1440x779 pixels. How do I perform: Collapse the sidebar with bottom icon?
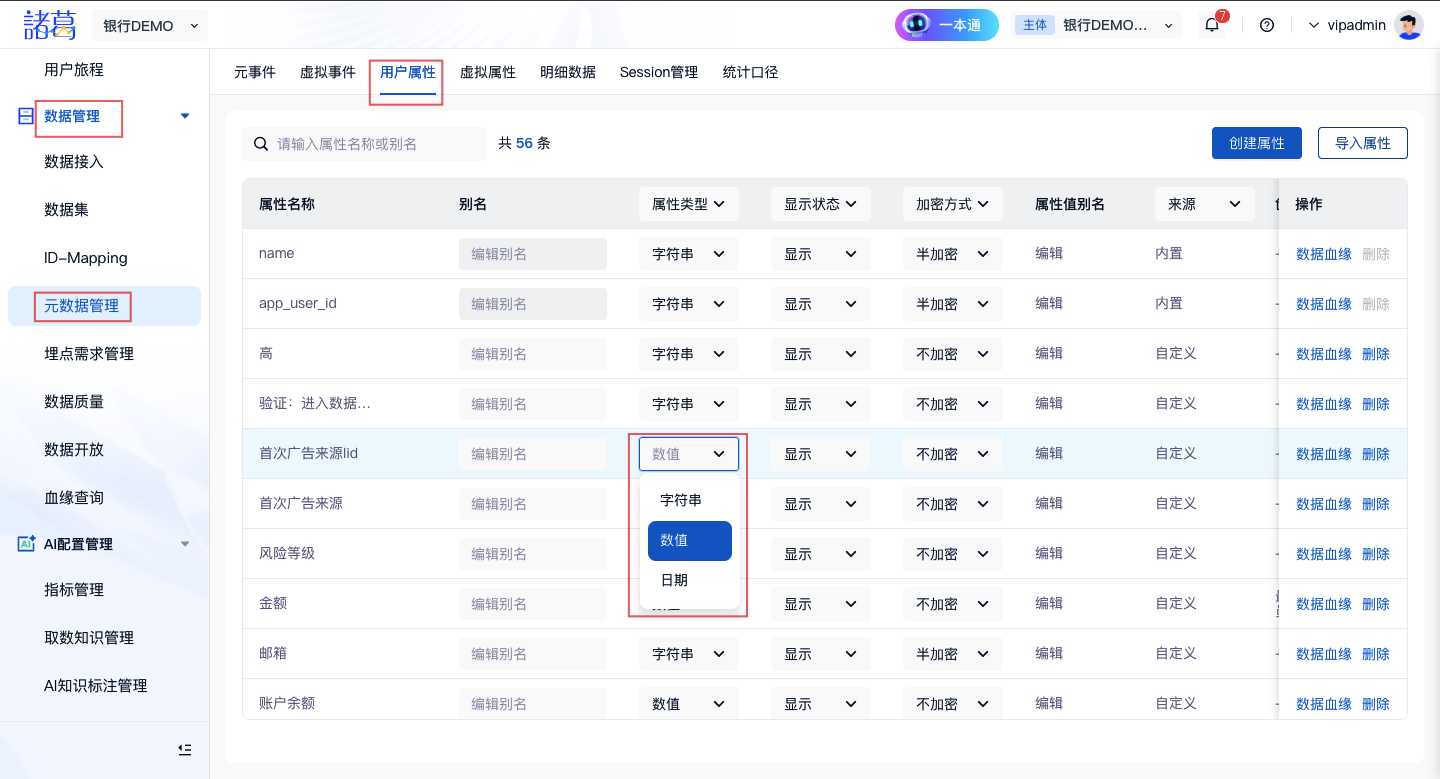point(184,750)
